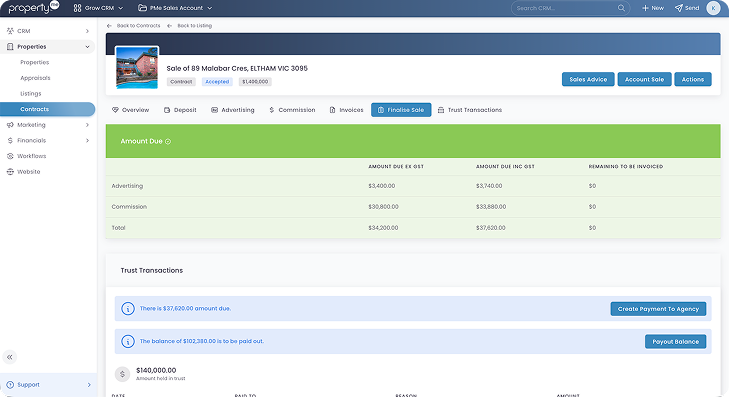Open Workflows in the sidebar

pyautogui.click(x=32, y=156)
